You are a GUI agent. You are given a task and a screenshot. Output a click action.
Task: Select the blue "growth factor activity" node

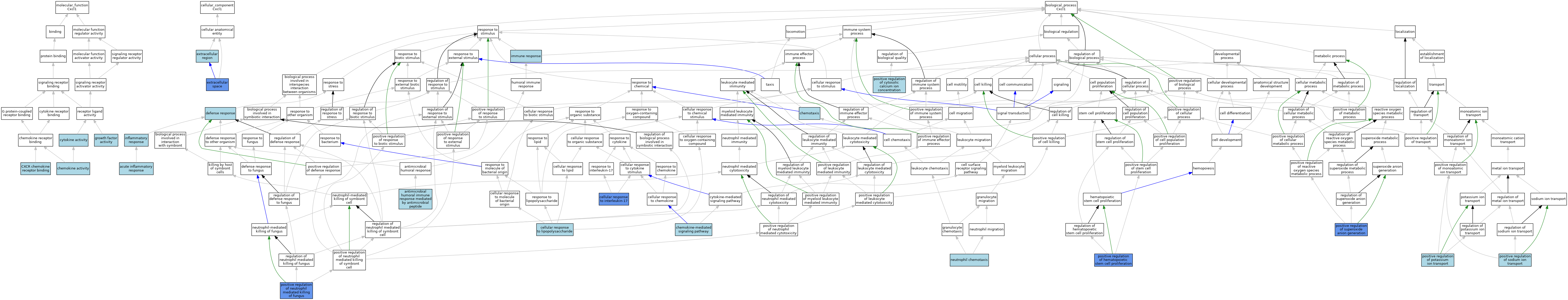click(x=106, y=140)
